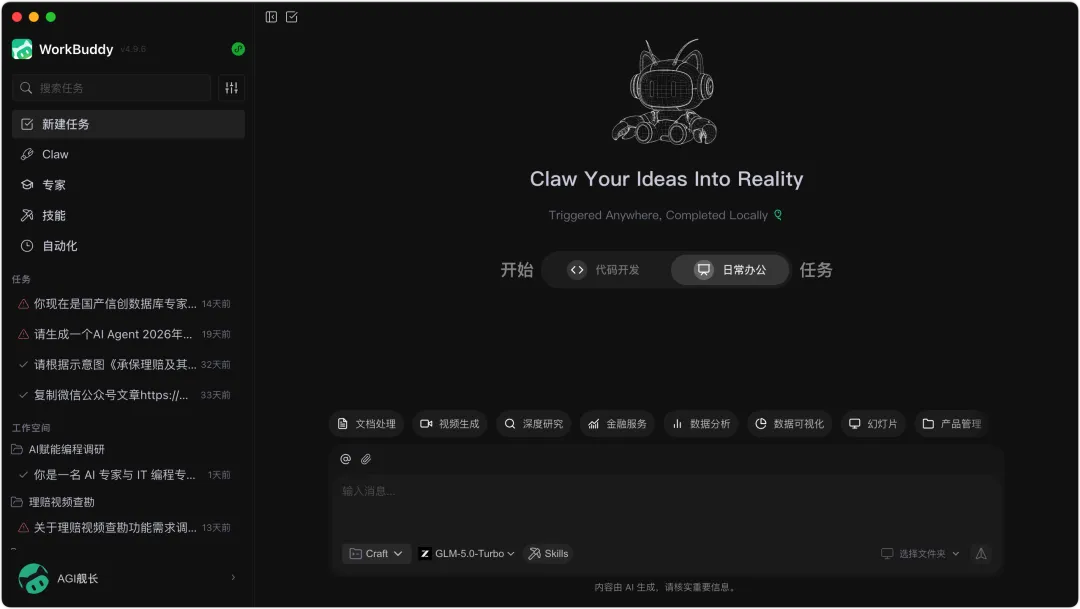Open the GLM-5.0-Turbo model dropdown
1080x609 pixels.
click(x=467, y=553)
